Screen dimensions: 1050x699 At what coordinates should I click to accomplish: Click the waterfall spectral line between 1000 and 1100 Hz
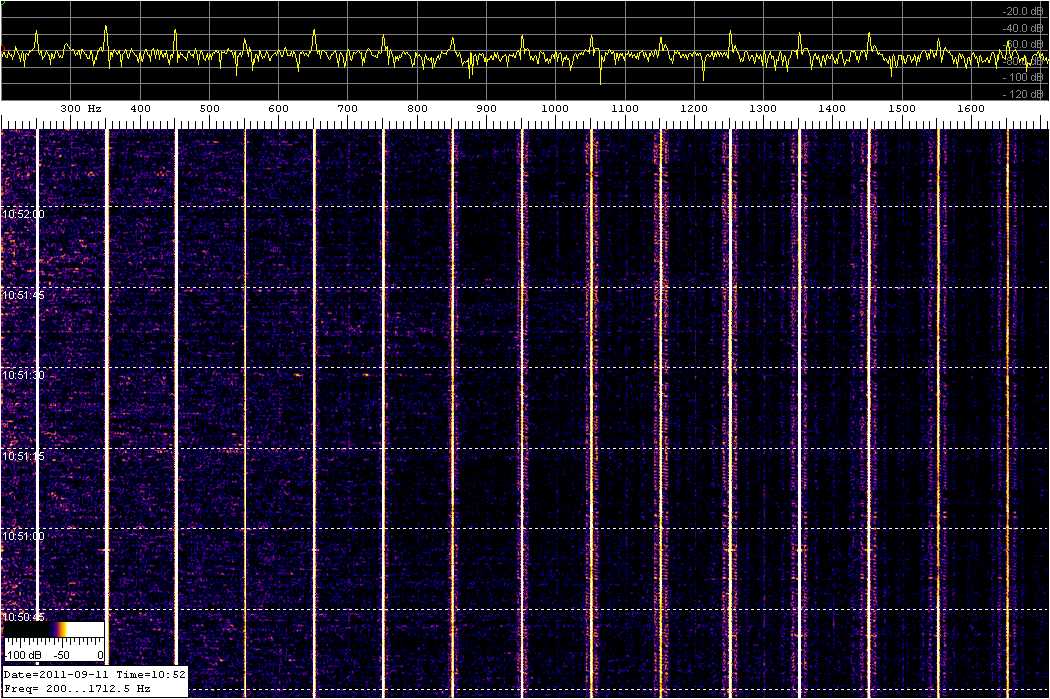(591, 412)
